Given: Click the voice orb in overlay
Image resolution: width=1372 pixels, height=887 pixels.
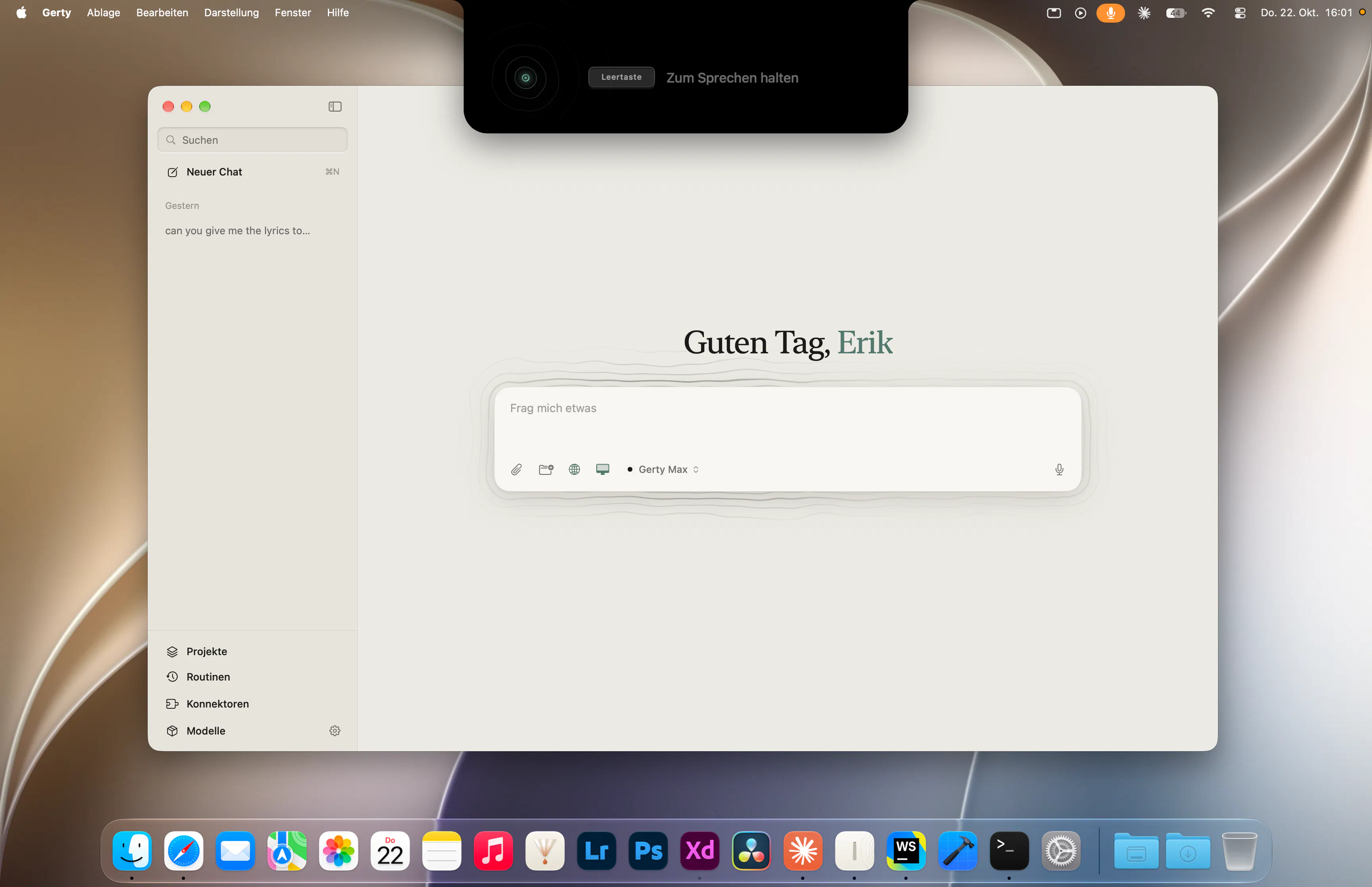Looking at the screenshot, I should (525, 78).
